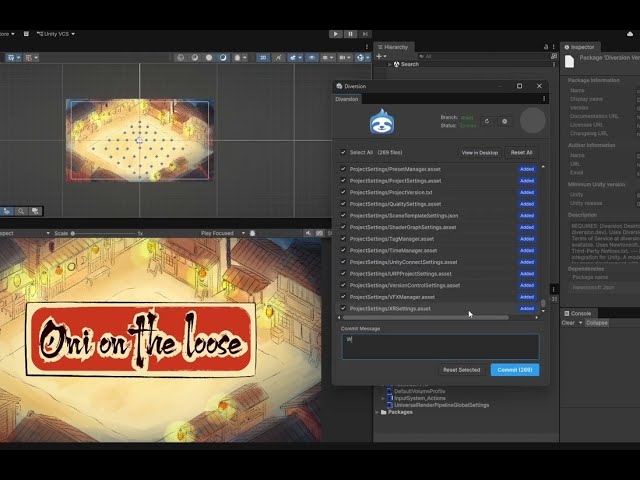
Task: Click the Pause button in Unity toolbar
Action: point(350,34)
